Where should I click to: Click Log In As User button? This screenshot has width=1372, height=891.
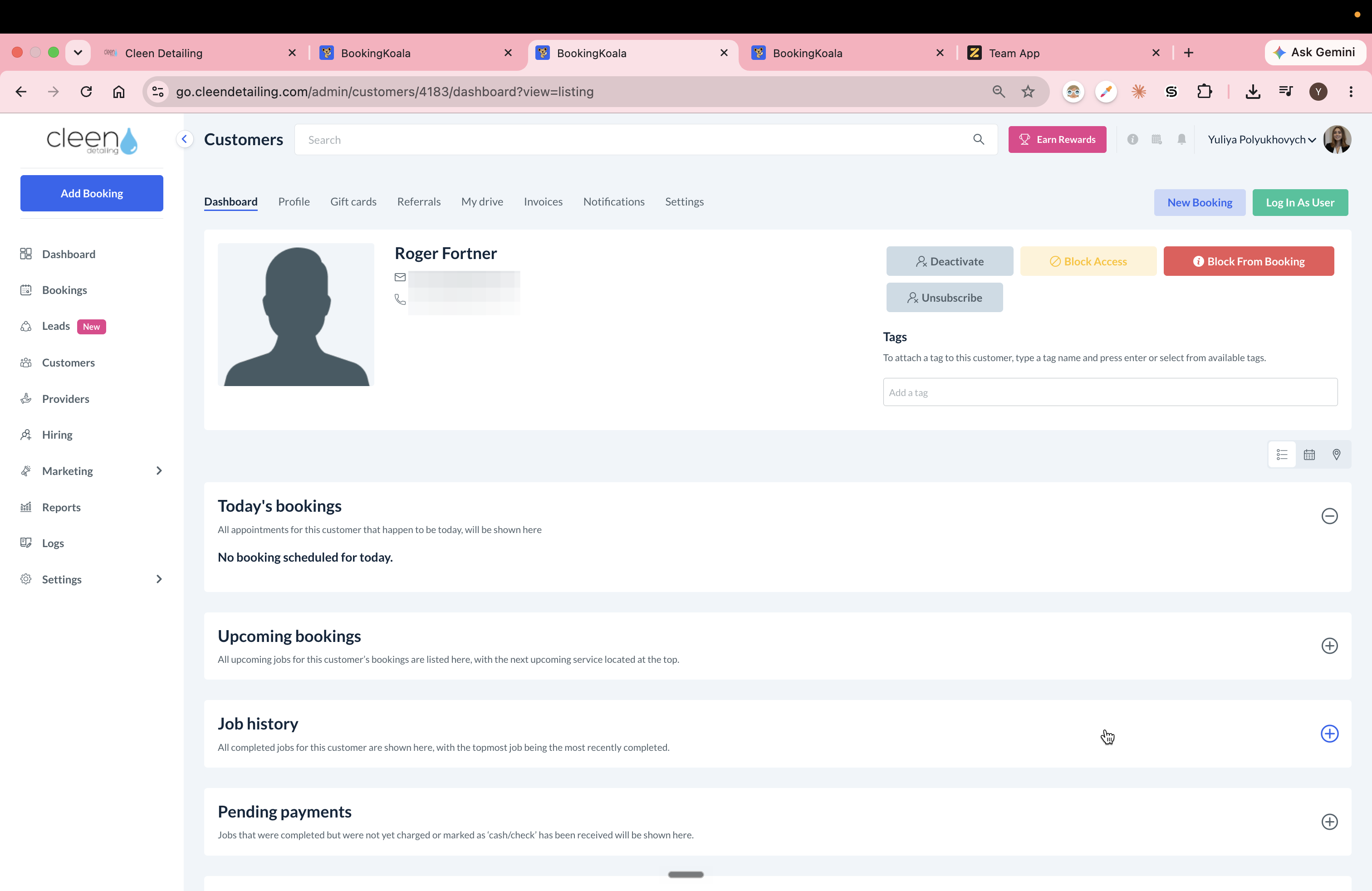click(1300, 202)
